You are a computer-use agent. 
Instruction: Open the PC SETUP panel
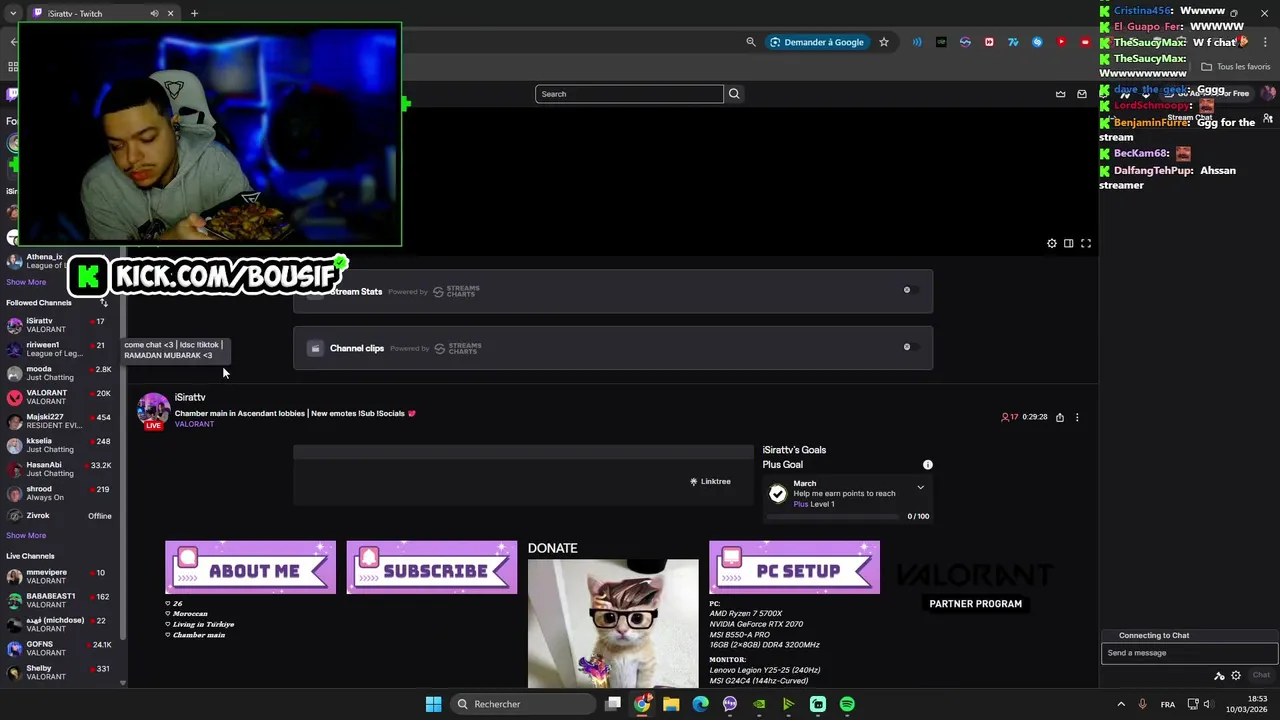(x=794, y=568)
